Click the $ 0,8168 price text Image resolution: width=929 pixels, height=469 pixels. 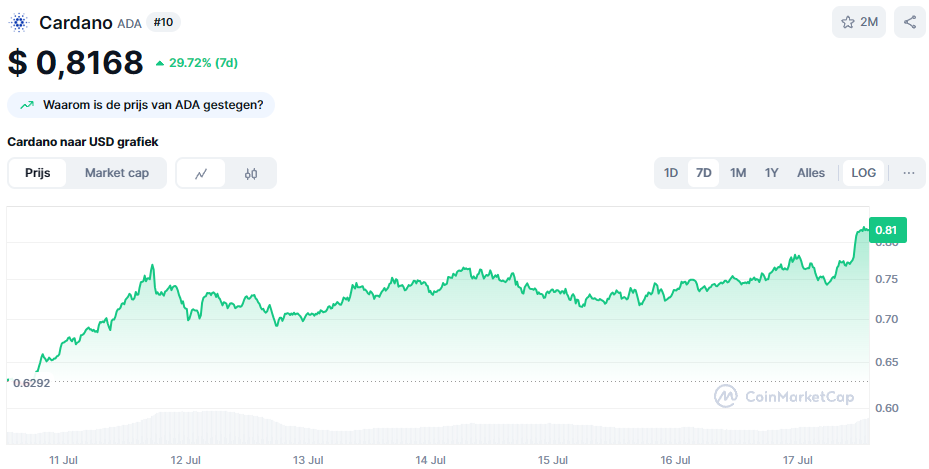(x=75, y=62)
